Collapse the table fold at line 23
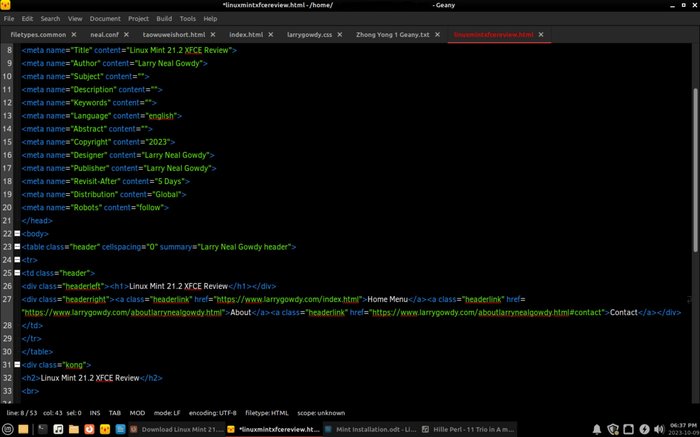700x437 pixels. (17, 246)
